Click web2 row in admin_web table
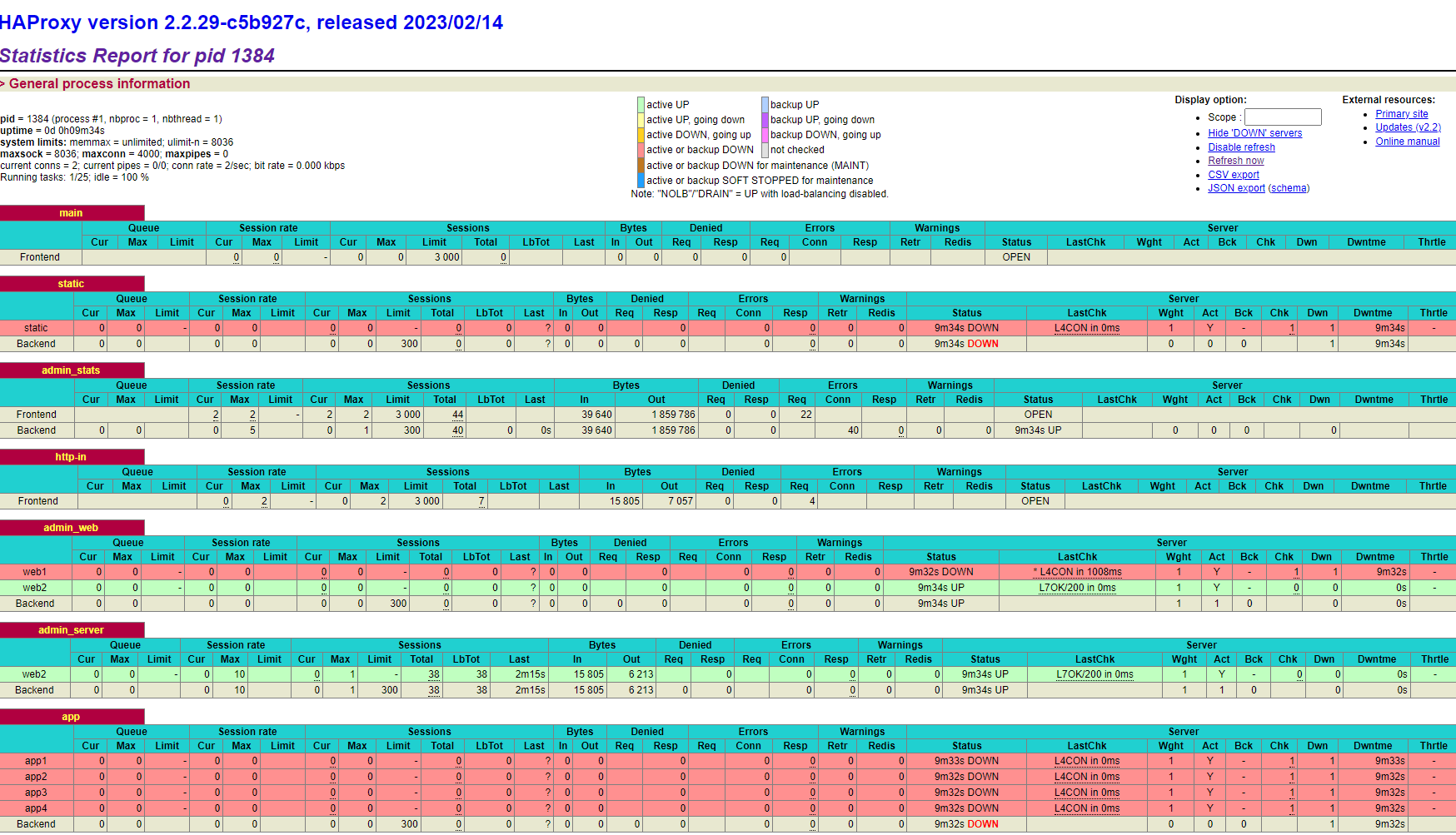The width and height of the screenshot is (1456, 835). tap(35, 588)
